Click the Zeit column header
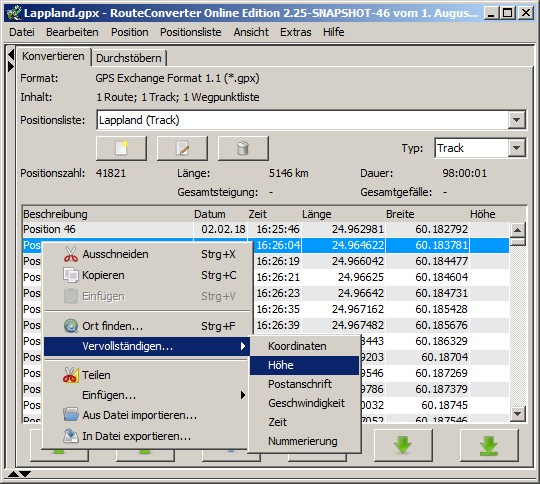The image size is (540, 484). (x=274, y=214)
